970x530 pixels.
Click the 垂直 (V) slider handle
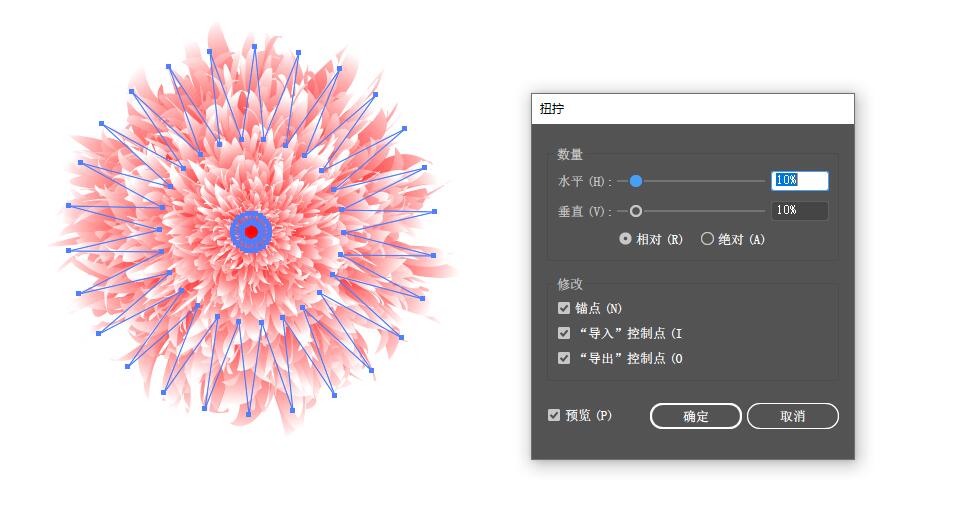coord(635,211)
